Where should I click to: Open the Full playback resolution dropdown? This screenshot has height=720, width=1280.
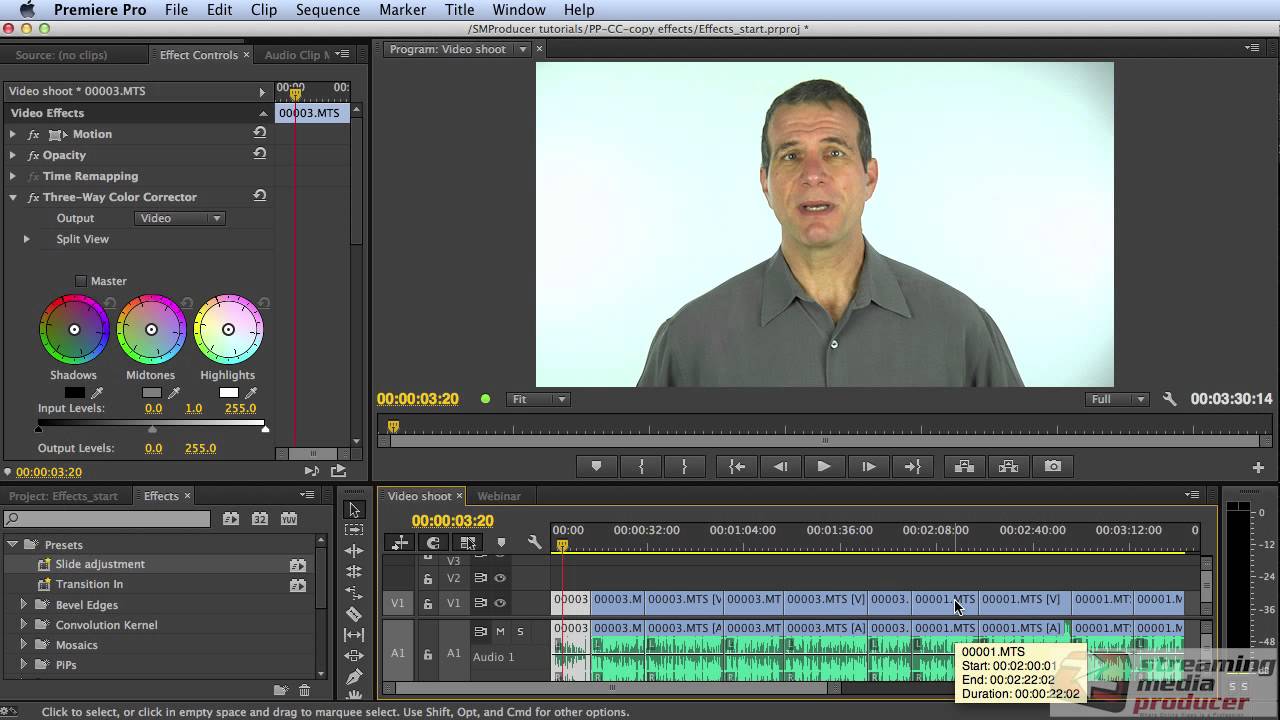click(1117, 399)
